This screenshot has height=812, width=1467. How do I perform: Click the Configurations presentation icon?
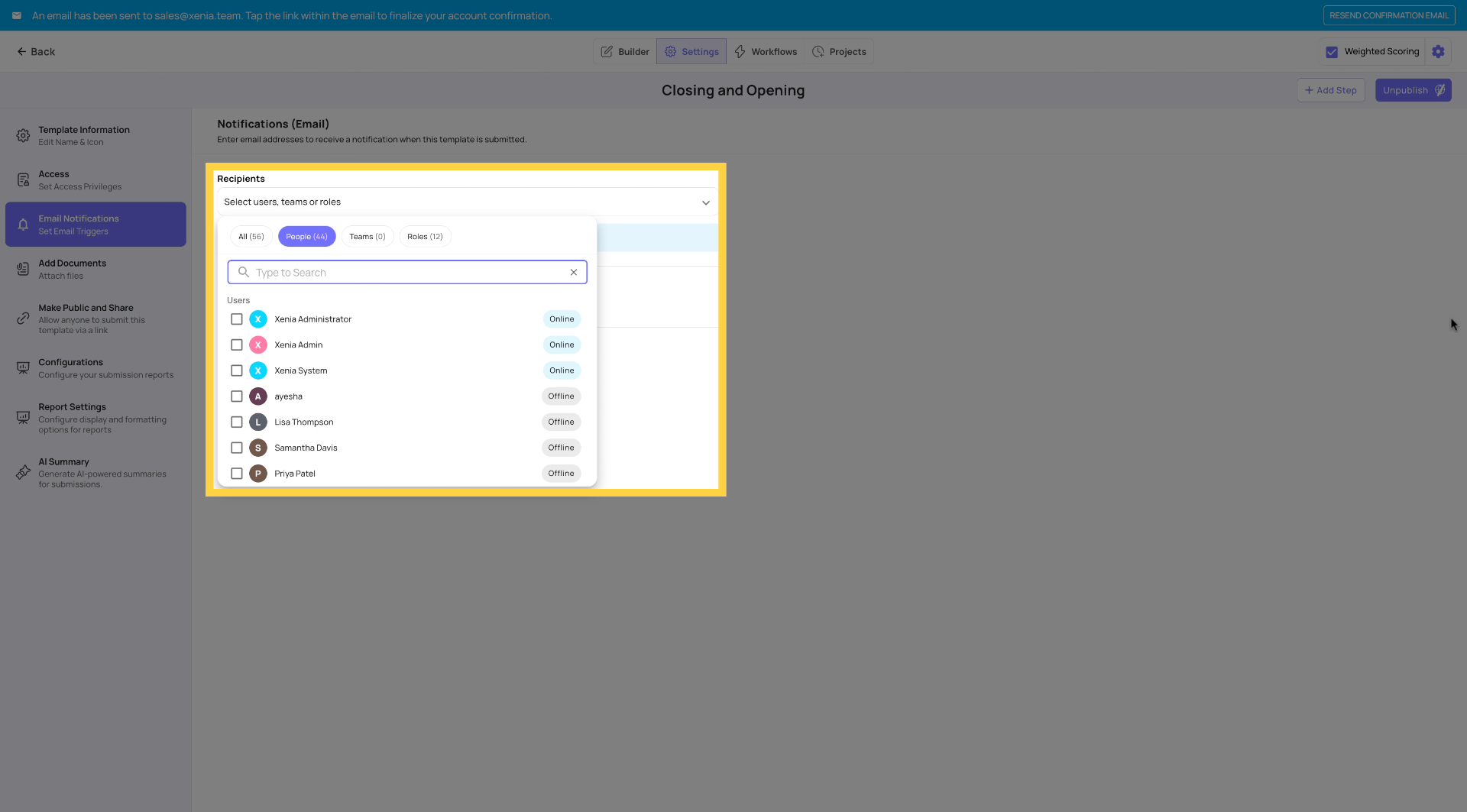click(24, 368)
